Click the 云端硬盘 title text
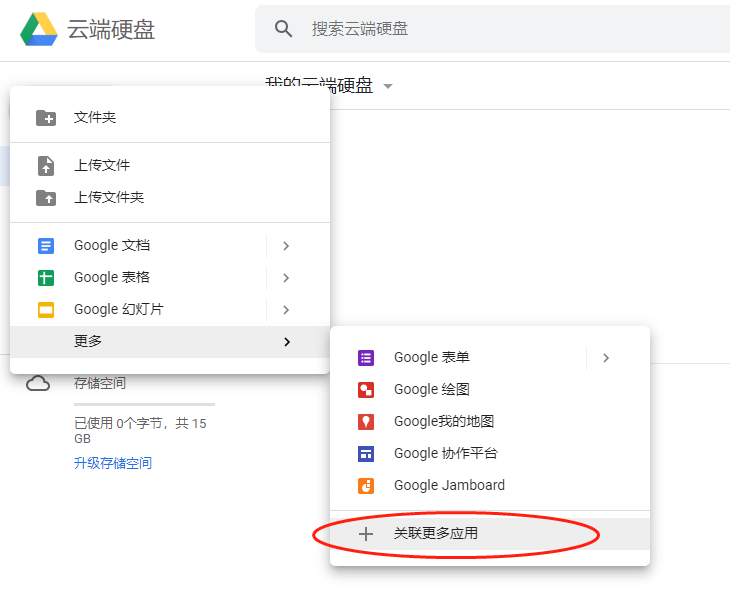The image size is (730, 607). (x=111, y=29)
